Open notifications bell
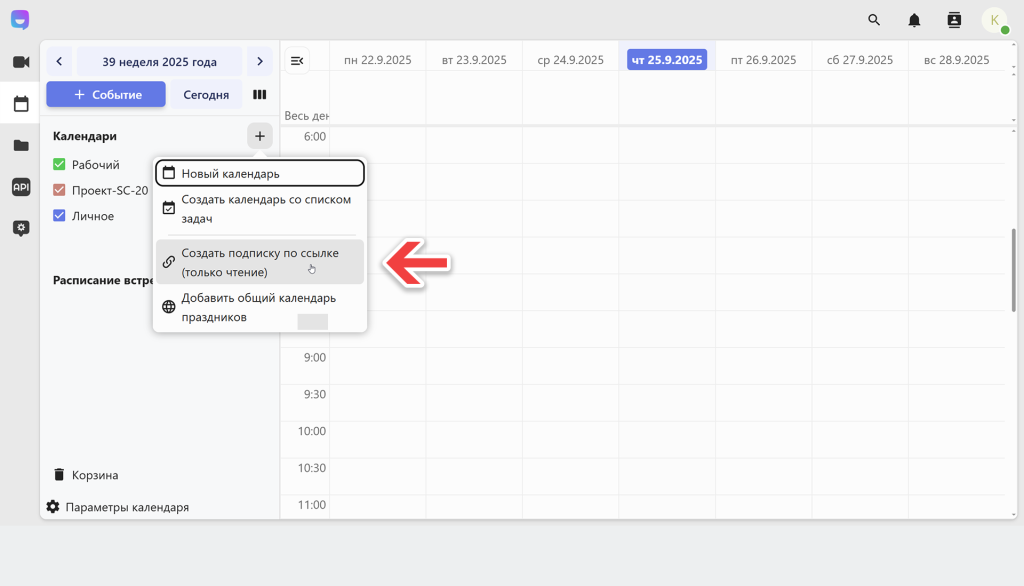Screen dimensions: 1024x586 click(x=914, y=20)
